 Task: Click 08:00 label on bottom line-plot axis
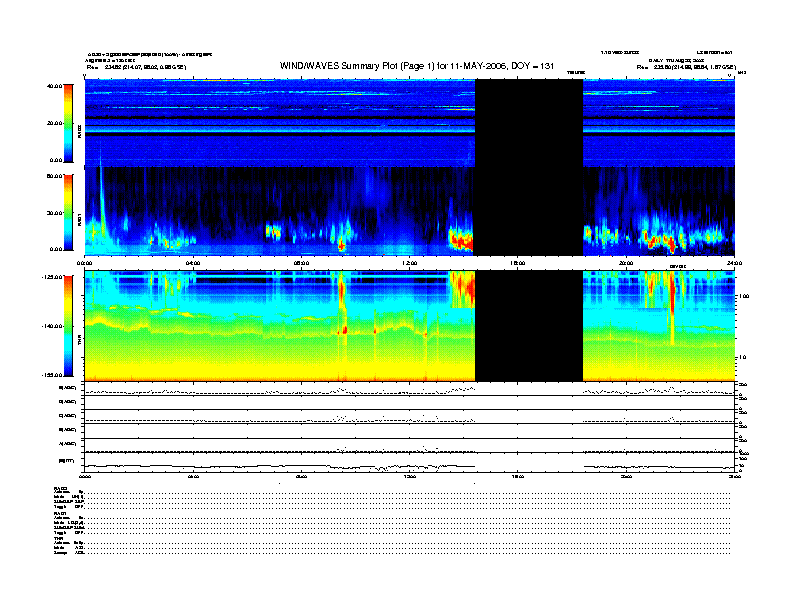(x=301, y=476)
